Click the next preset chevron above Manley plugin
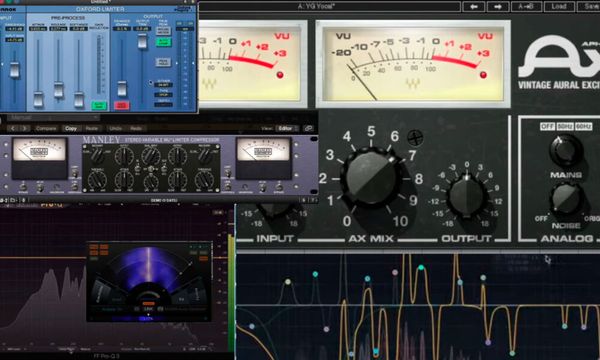The image size is (600, 360). pos(24,129)
